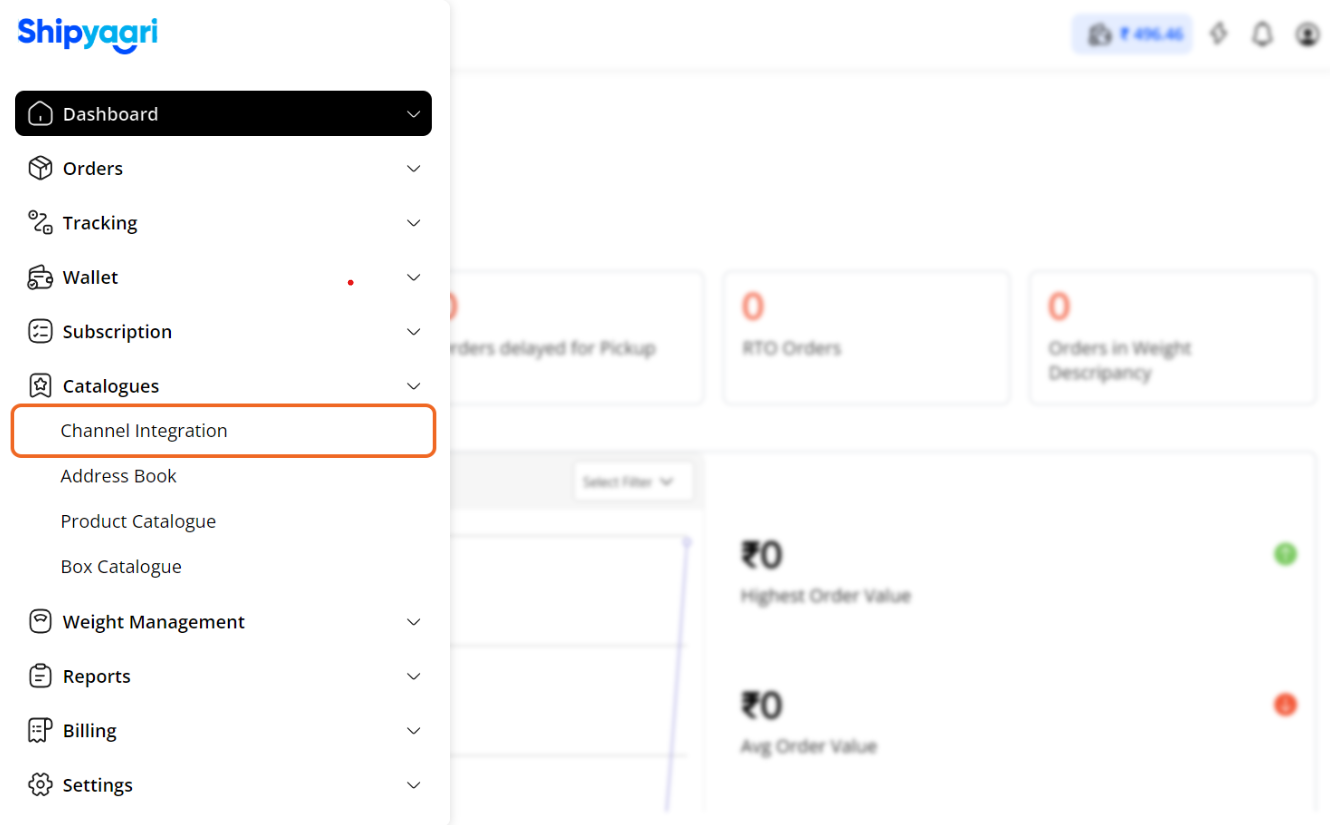Click the Reports clipboard icon
This screenshot has height=825, width=1330.
(40, 676)
